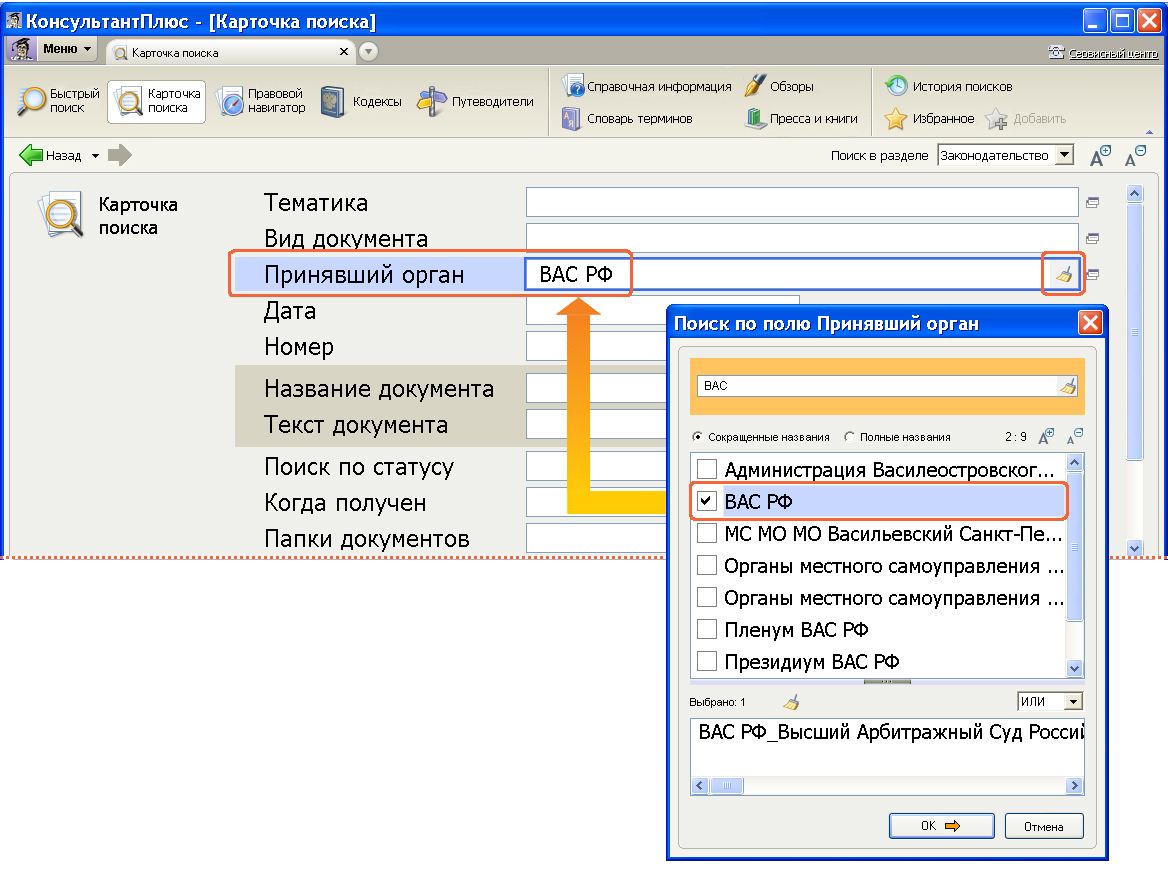Open Быстрый поиск from the toolbar
Screen dimensions: 1168x872
59,101
